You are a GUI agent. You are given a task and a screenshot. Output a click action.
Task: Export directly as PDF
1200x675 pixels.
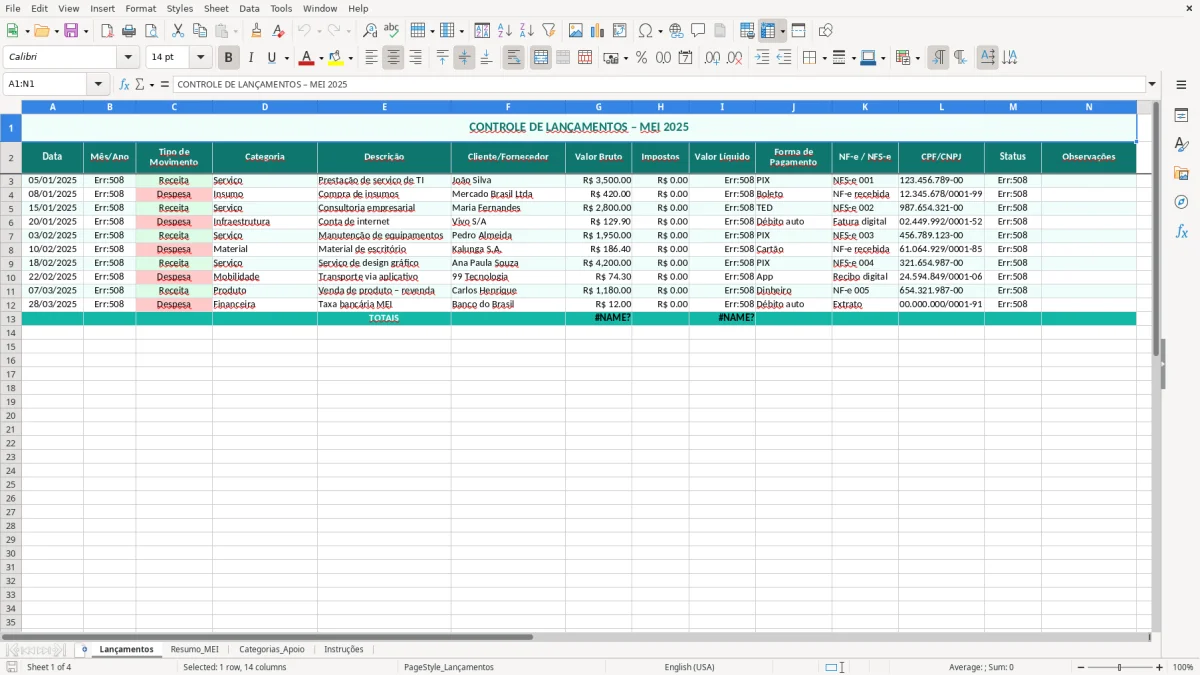[x=107, y=31]
